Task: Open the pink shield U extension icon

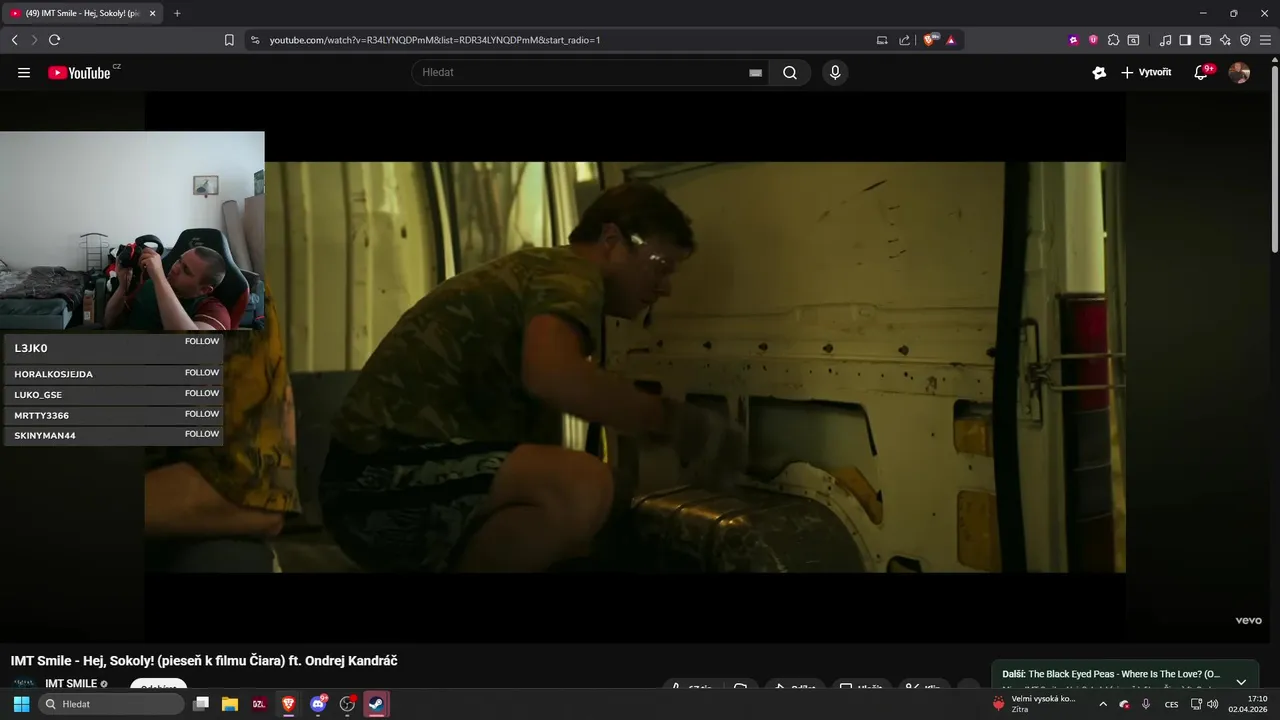Action: pyautogui.click(x=1093, y=40)
